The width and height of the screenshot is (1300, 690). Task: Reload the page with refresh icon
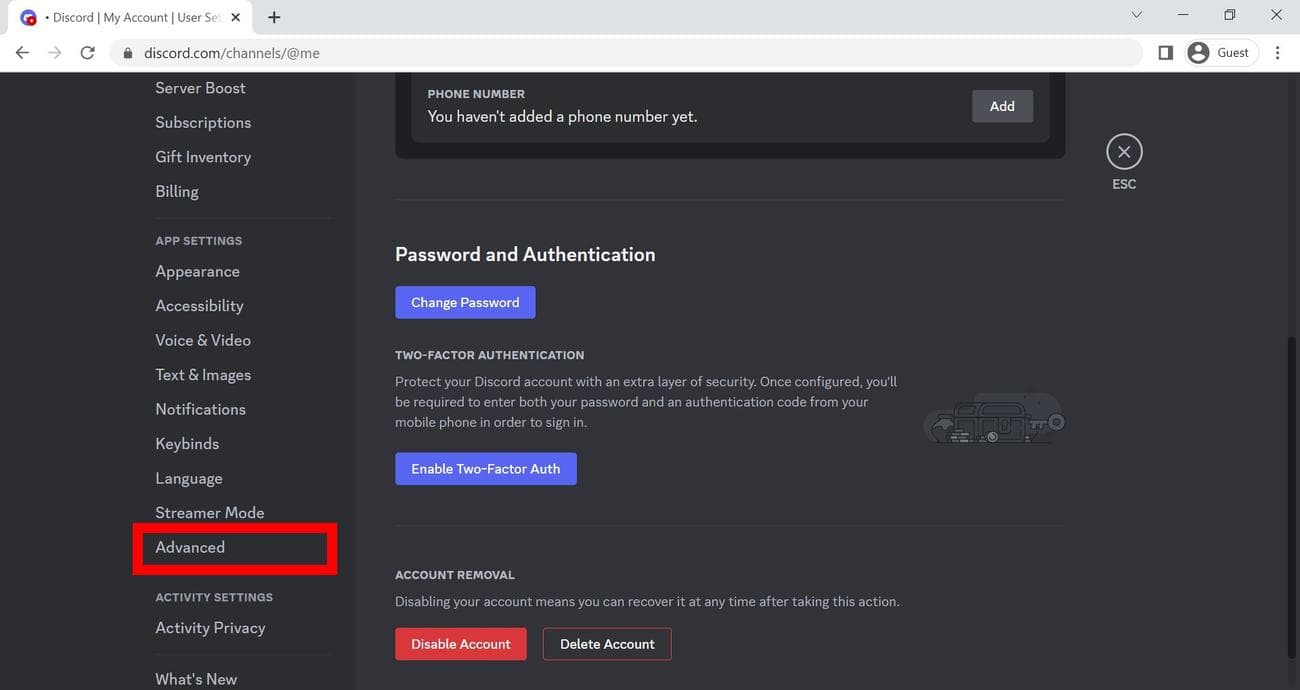(x=87, y=53)
